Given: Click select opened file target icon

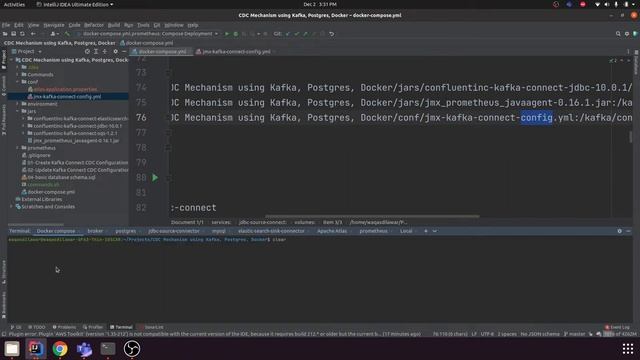Looking at the screenshot, I should click(x=87, y=51).
